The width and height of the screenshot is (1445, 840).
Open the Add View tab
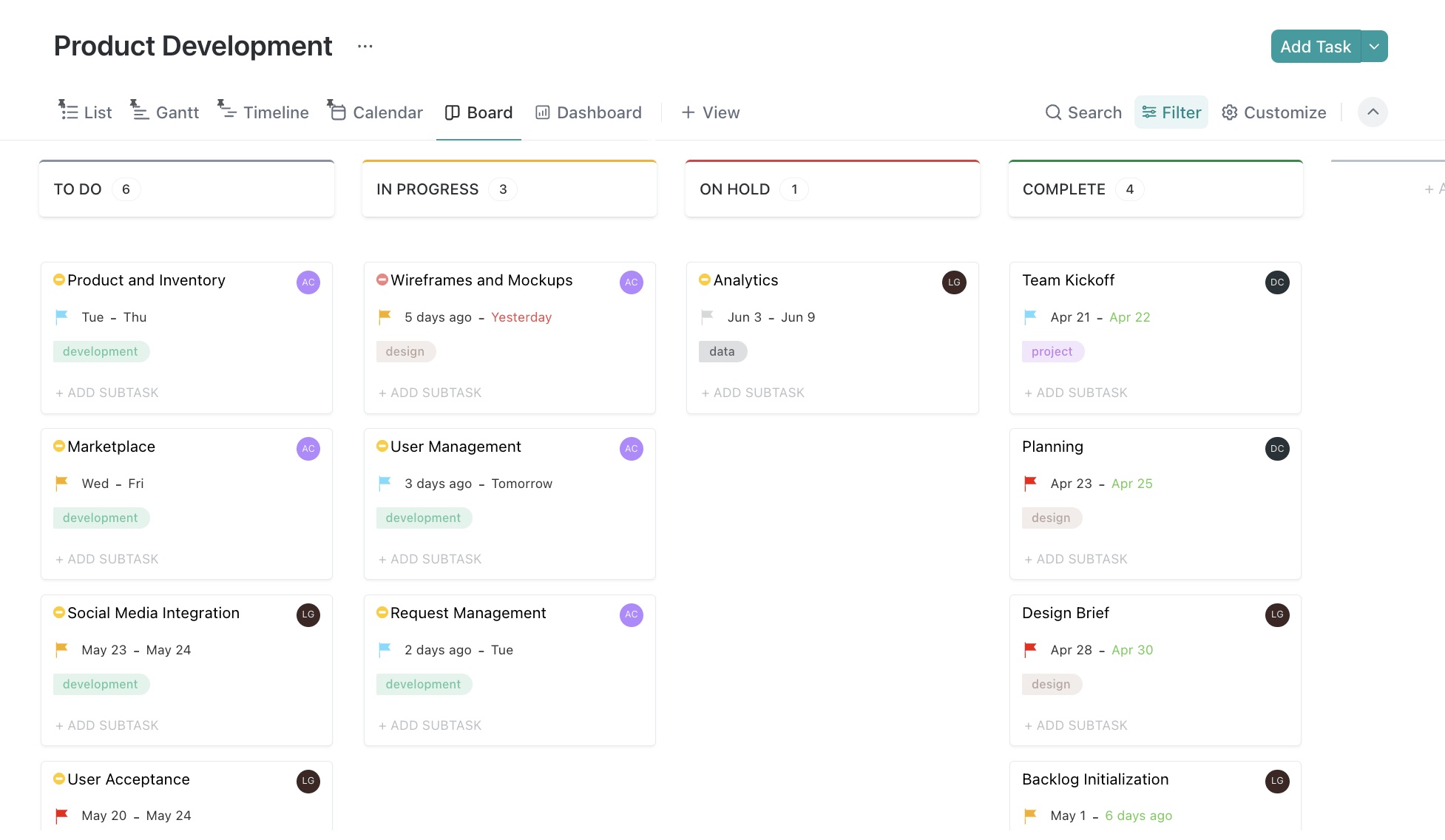710,112
